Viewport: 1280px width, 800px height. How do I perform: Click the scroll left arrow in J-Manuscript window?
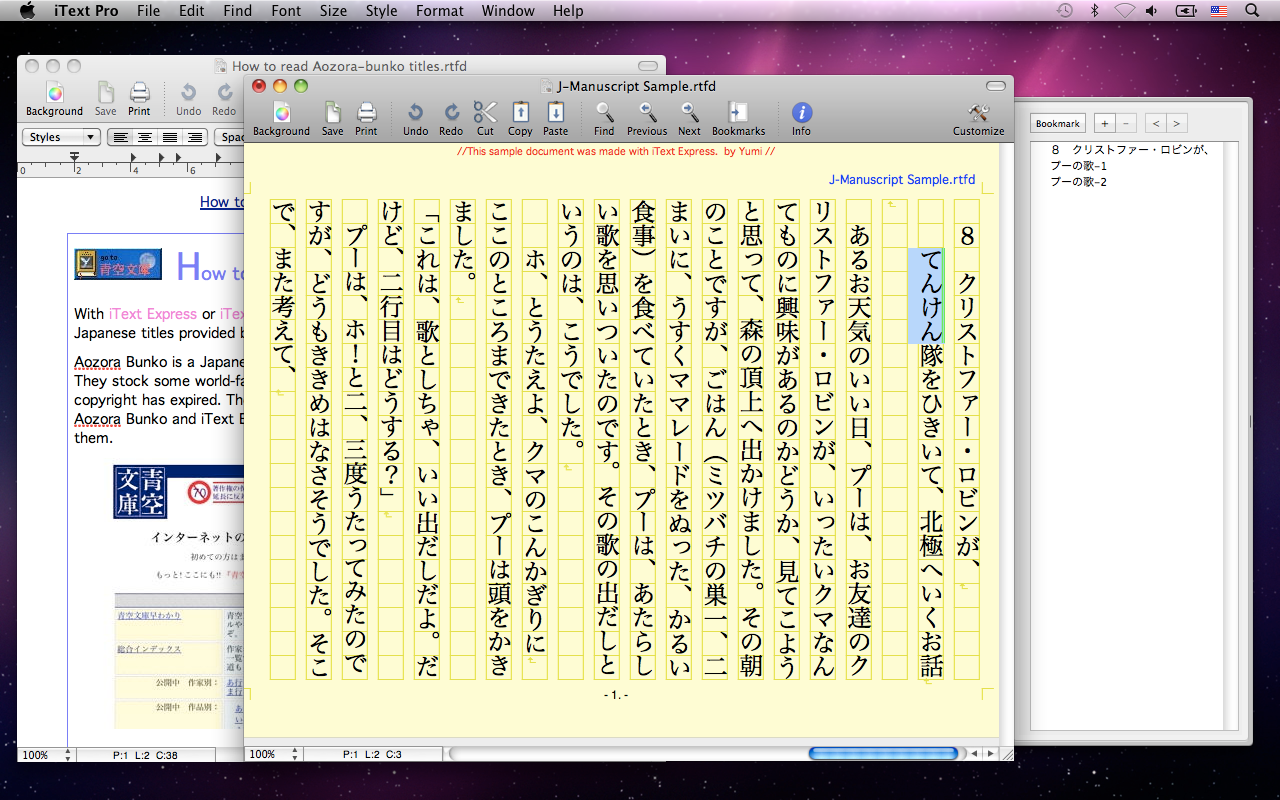click(x=975, y=754)
